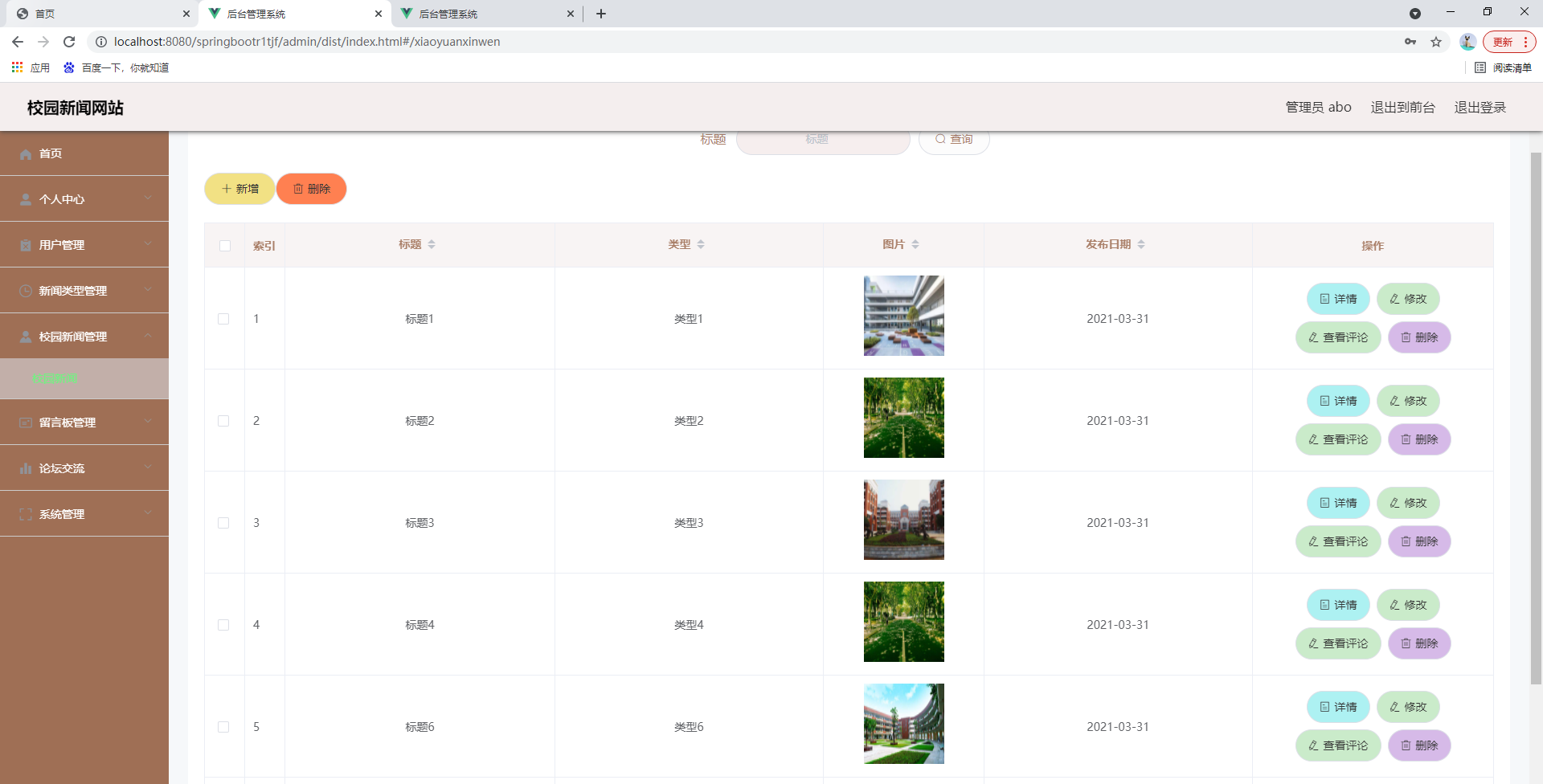Click the trash icon on the top 删除 button

pos(297,189)
